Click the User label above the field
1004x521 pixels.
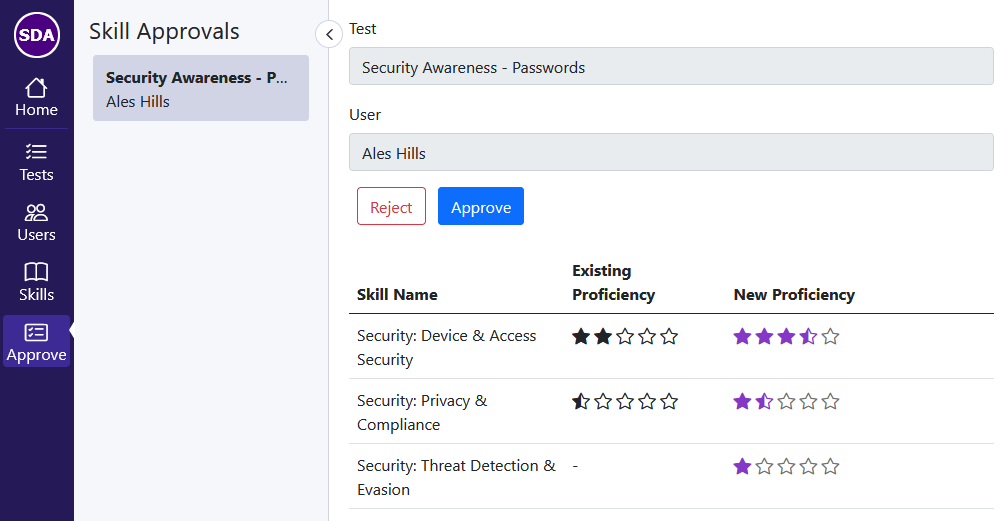[365, 115]
